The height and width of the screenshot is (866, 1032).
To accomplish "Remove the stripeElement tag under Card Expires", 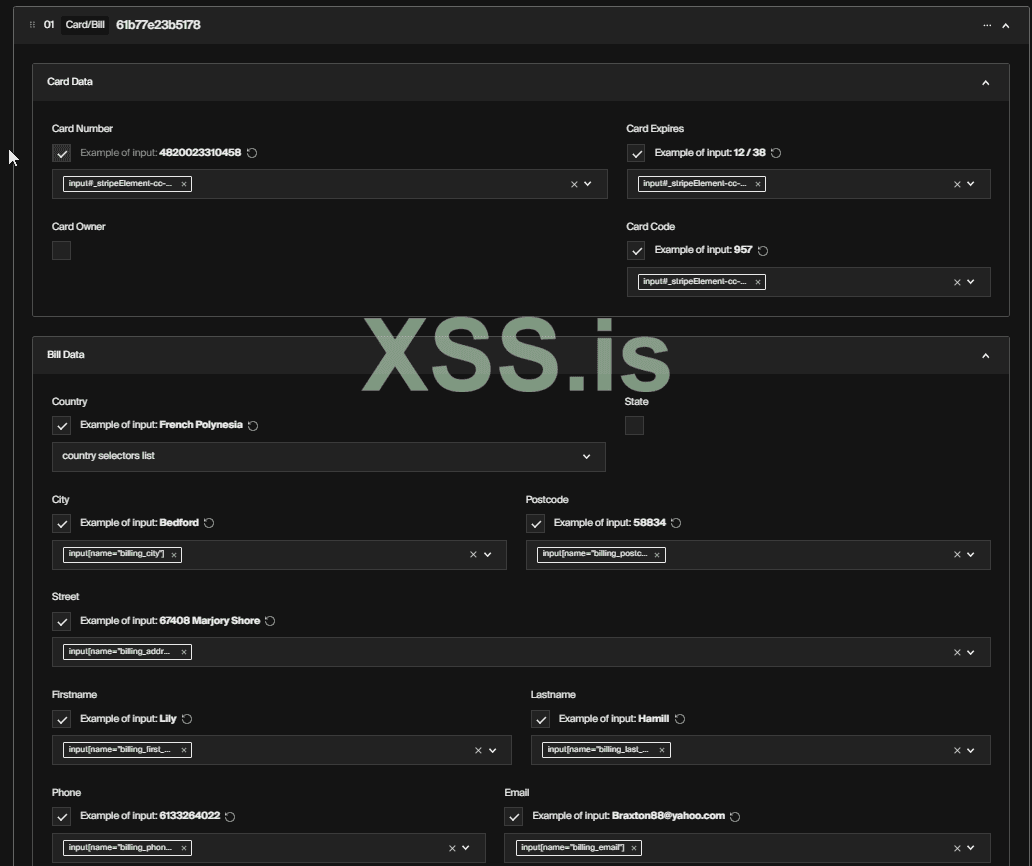I will pos(758,184).
